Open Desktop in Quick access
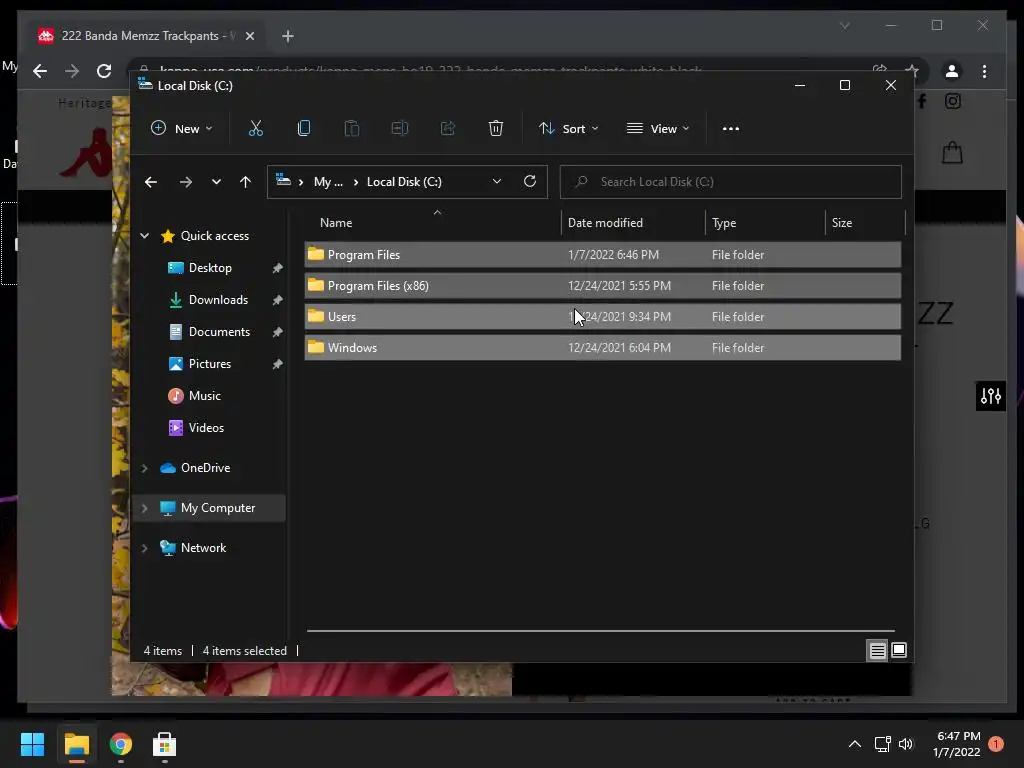Screen dimensions: 1024x768 coord(210,268)
